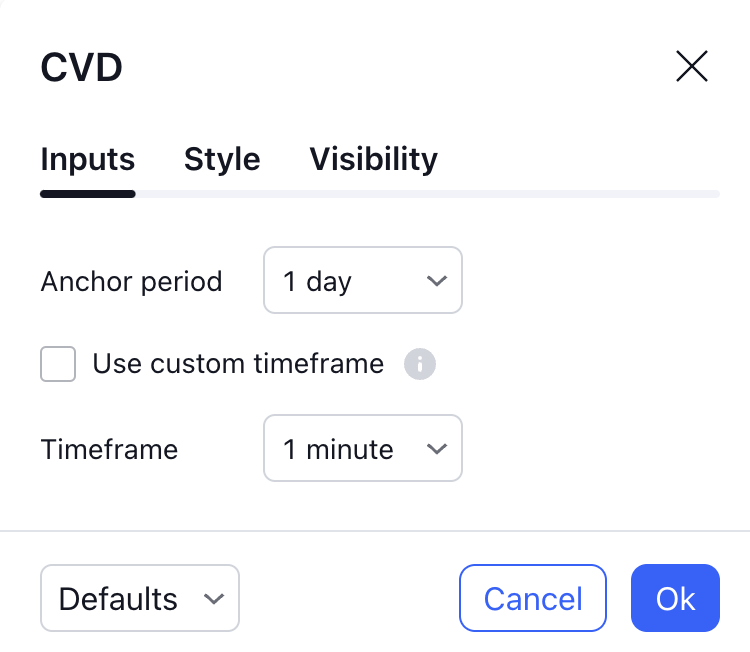Enable the Use custom timeframe checkbox
750x652 pixels.
coord(58,364)
